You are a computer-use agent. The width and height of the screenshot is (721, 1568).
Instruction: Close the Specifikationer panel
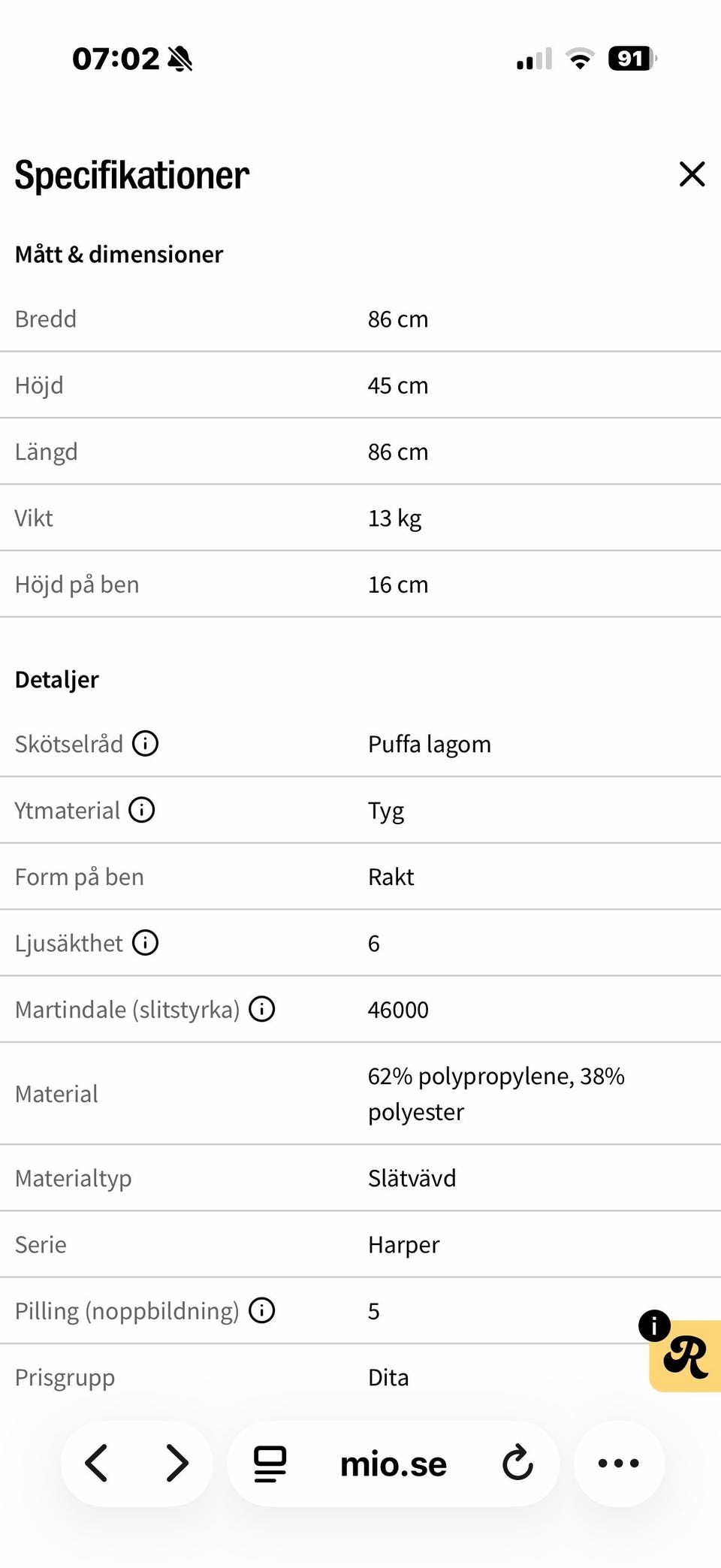coord(692,174)
